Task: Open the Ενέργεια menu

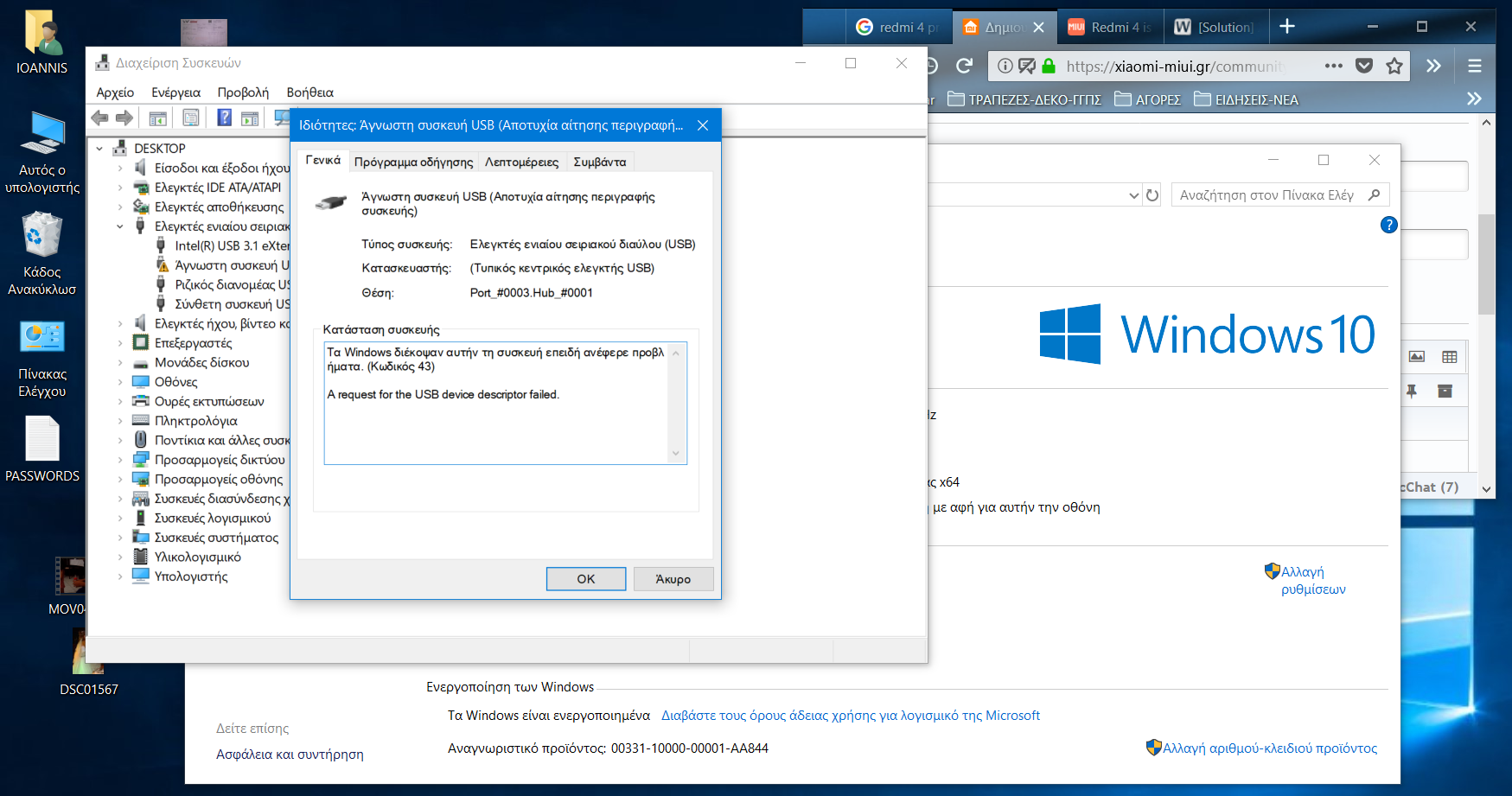Action: (175, 92)
